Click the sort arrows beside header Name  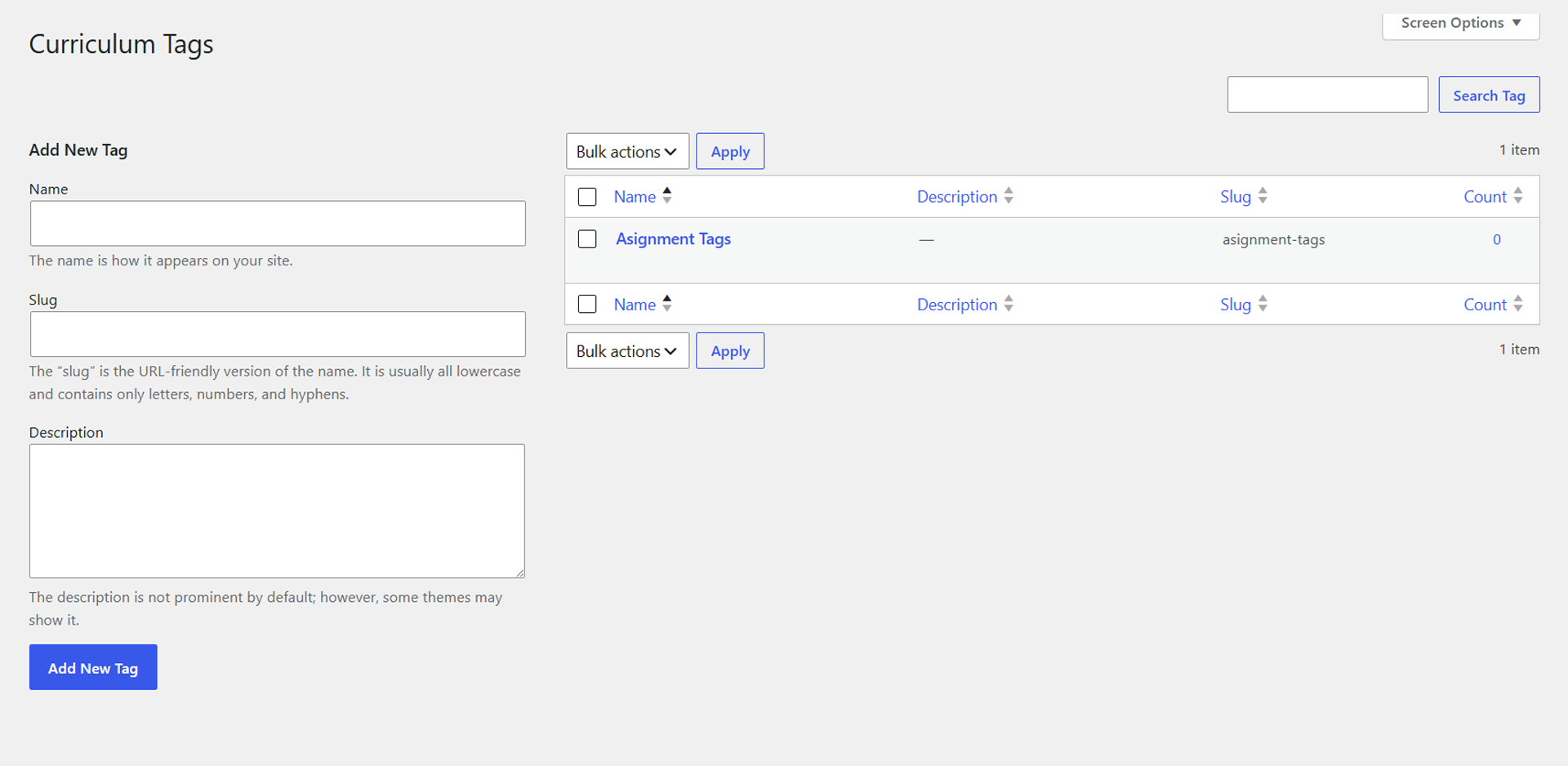click(667, 195)
